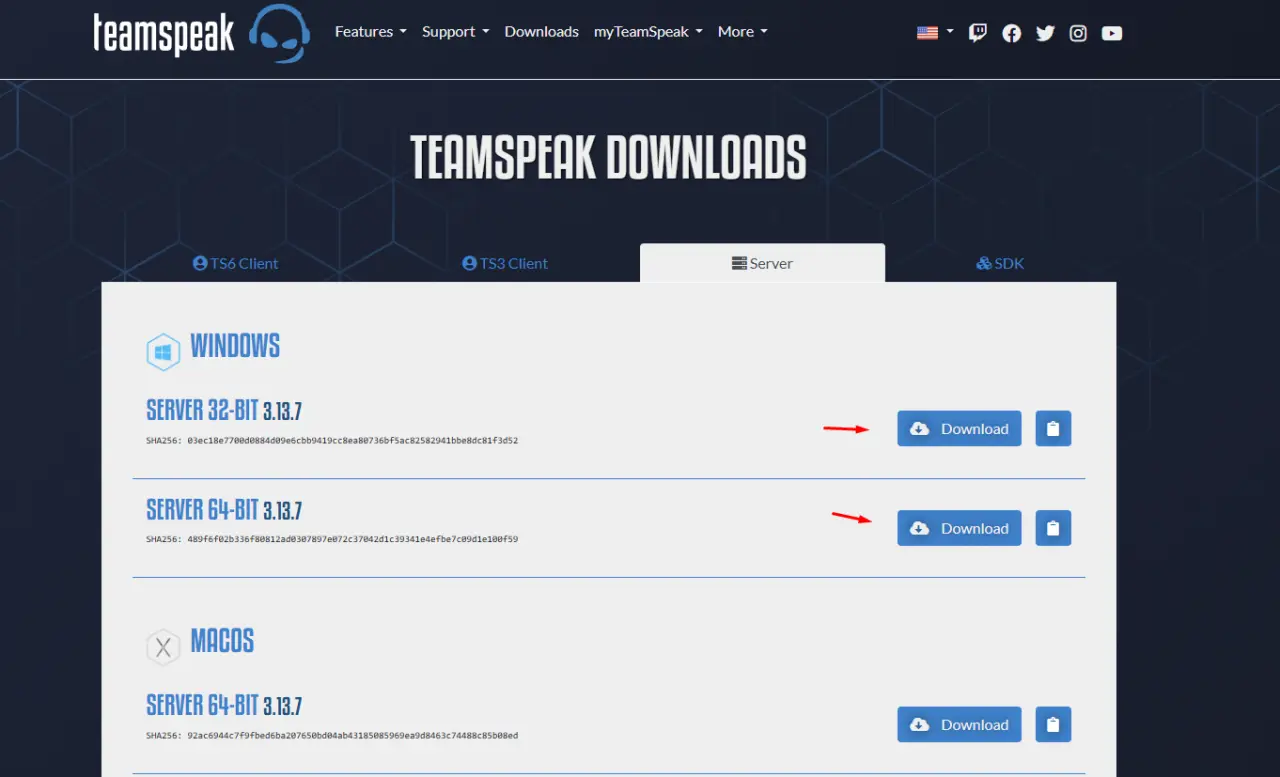The width and height of the screenshot is (1280, 777).
Task: Copy SHA256 for macOS Server 64-bit
Action: tap(1053, 725)
